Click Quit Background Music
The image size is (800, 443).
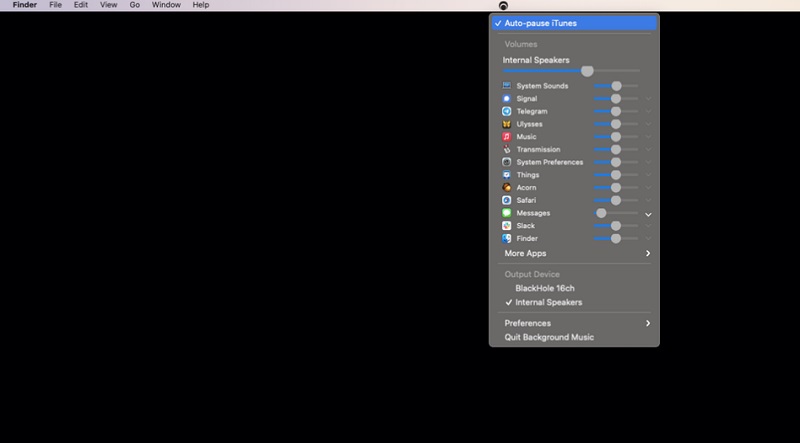tap(549, 338)
